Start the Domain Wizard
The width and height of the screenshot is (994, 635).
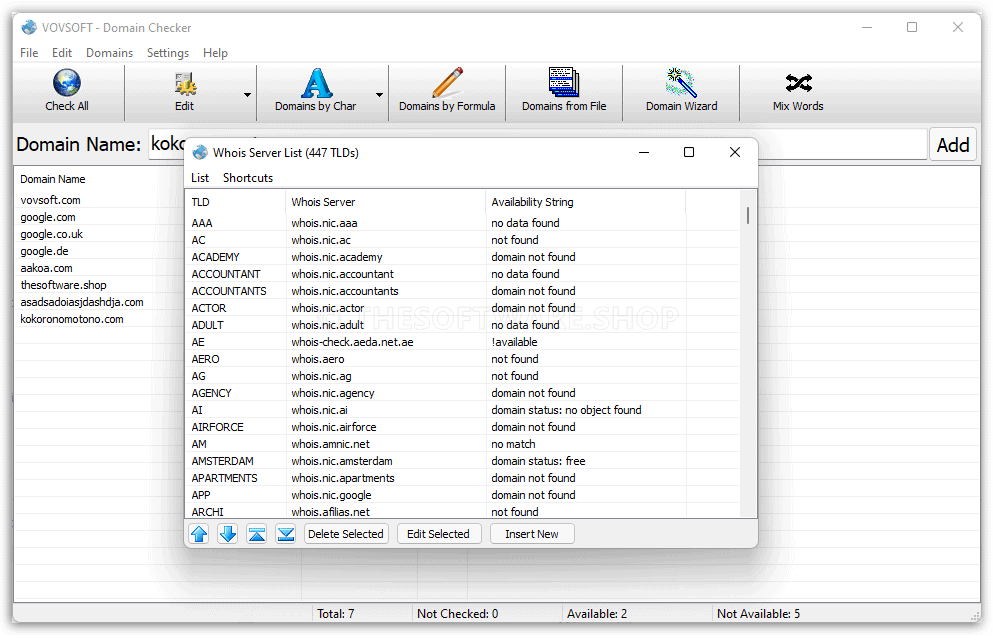681,91
